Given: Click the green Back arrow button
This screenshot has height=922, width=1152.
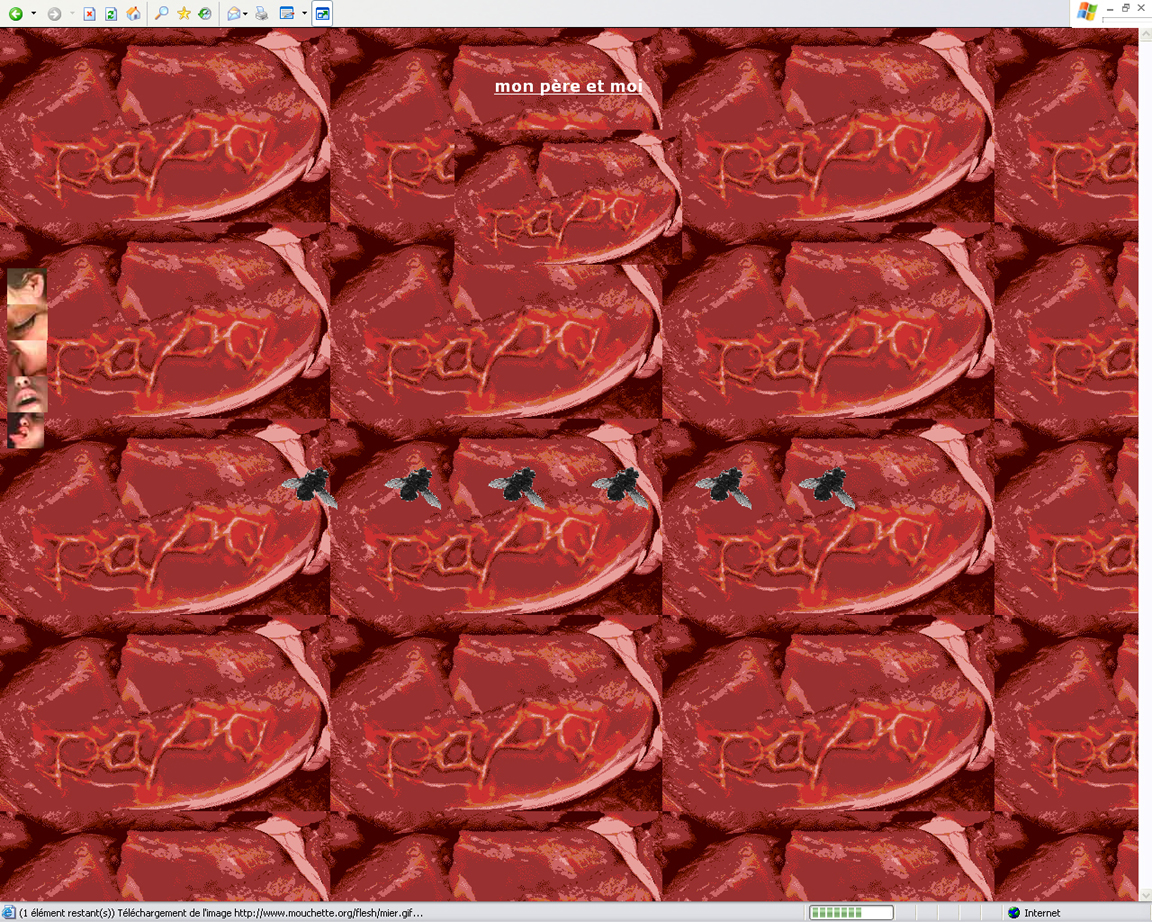Looking at the screenshot, I should [x=15, y=14].
